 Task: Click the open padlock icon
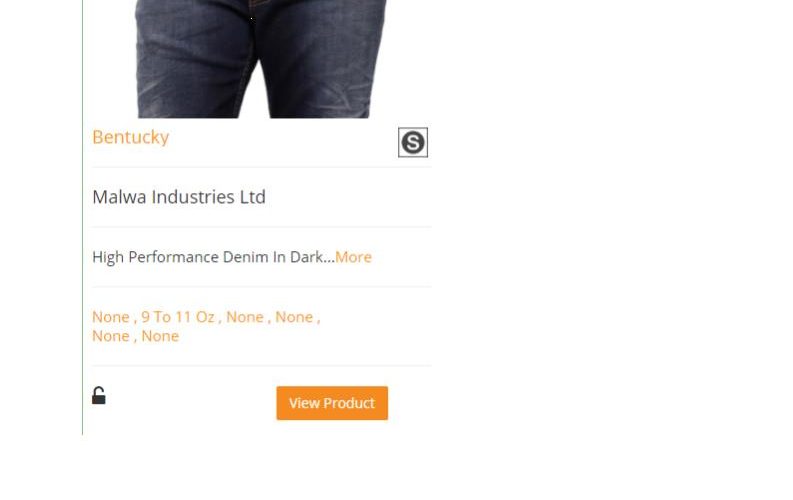(99, 395)
